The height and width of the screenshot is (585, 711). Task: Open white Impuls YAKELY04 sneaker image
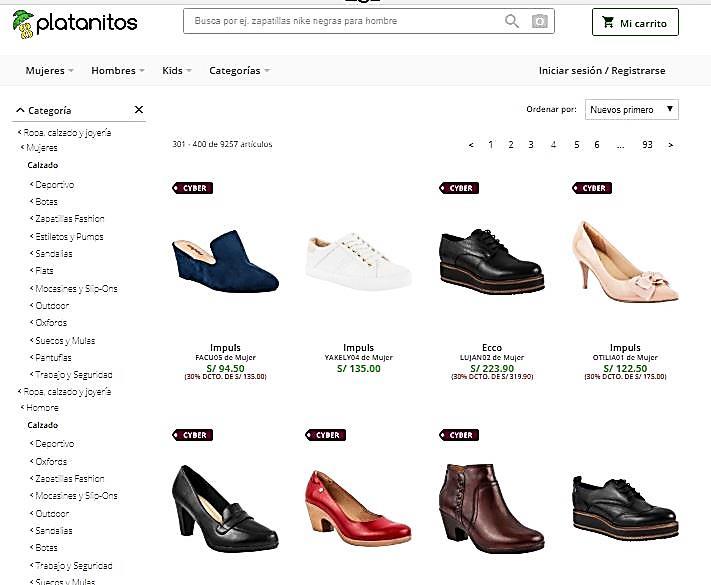pyautogui.click(x=358, y=261)
